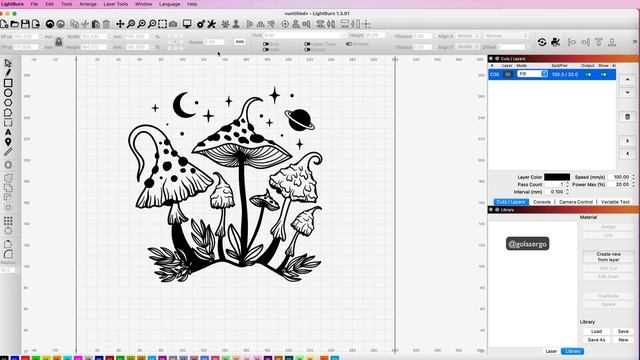640x360 pixels.
Task: Click the rotate refresh icon near the top right
Action: pyautogui.click(x=542, y=42)
